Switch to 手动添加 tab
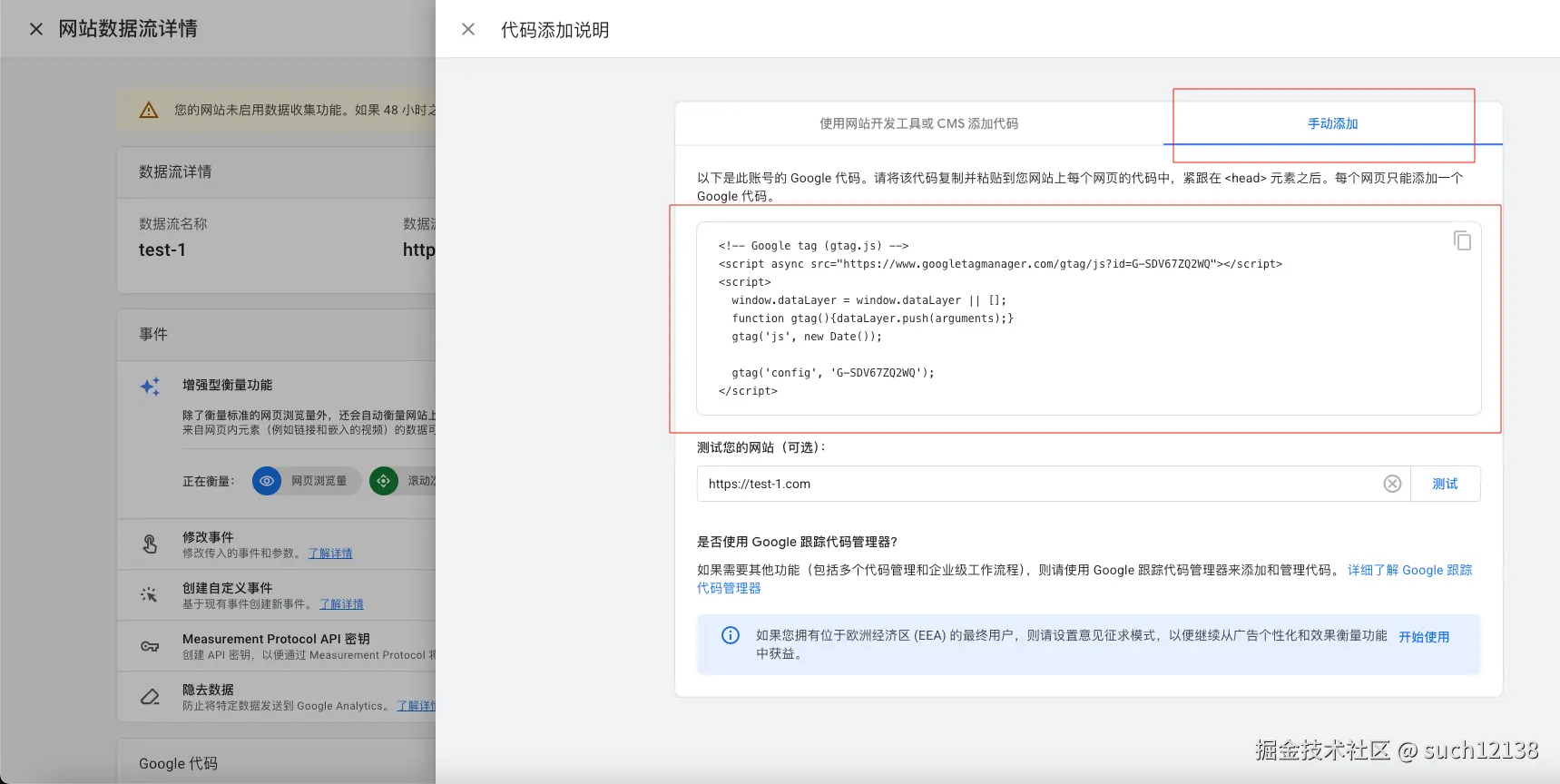Screen dimensions: 1560x784 point(1332,123)
